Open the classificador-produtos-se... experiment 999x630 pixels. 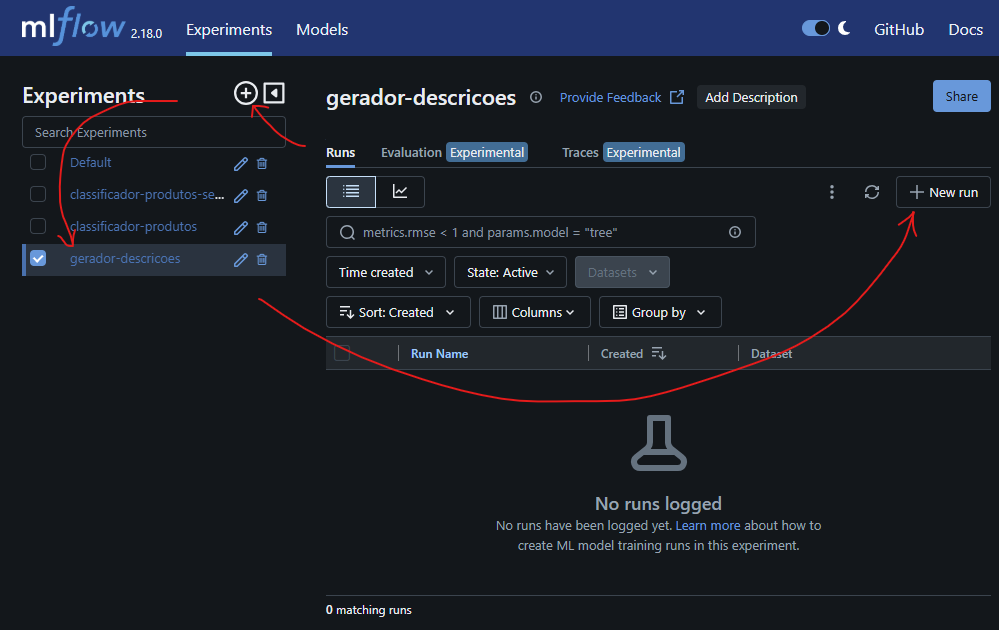point(147,194)
